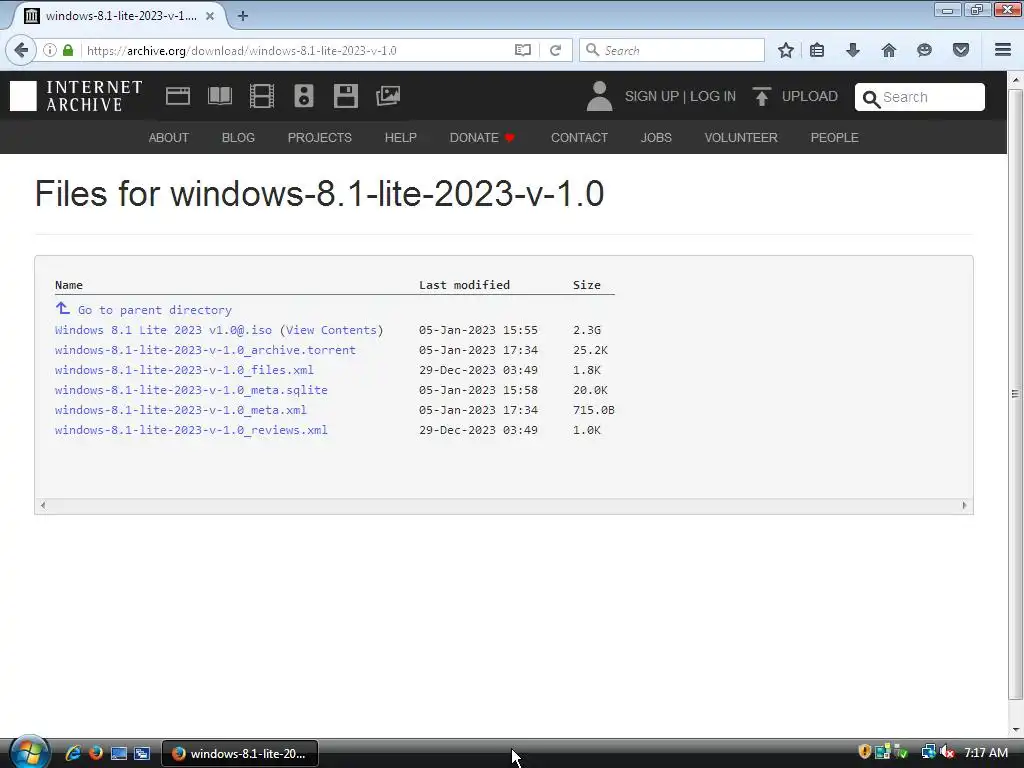Viewport: 1024px width, 768px height.
Task: Open the Firefox hamburger menu
Action: coord(1003,50)
